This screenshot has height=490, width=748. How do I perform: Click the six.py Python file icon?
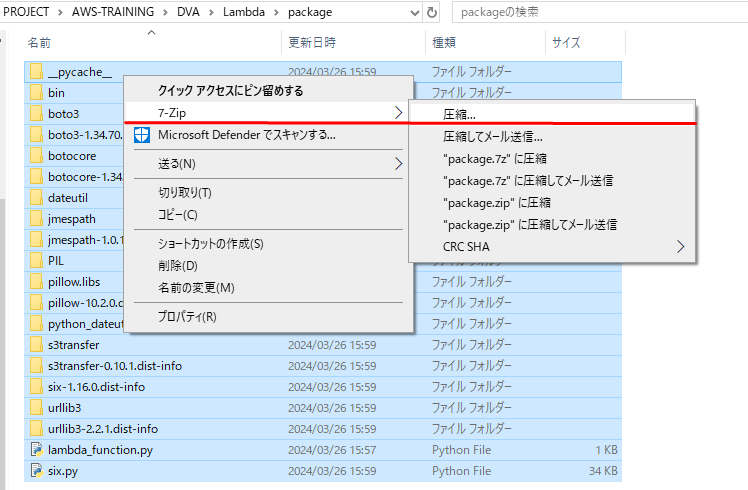pos(36,470)
